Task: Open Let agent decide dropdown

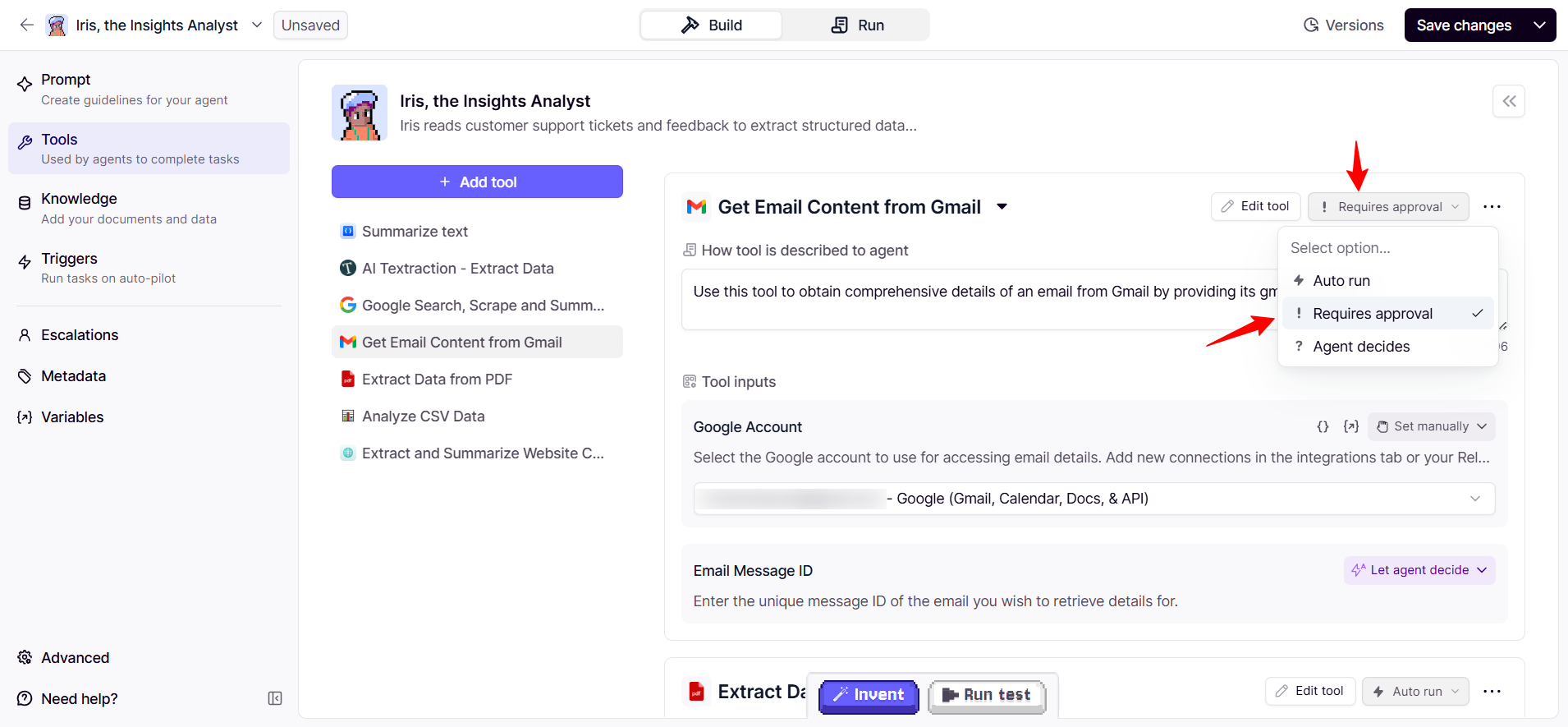Action: 1419,570
